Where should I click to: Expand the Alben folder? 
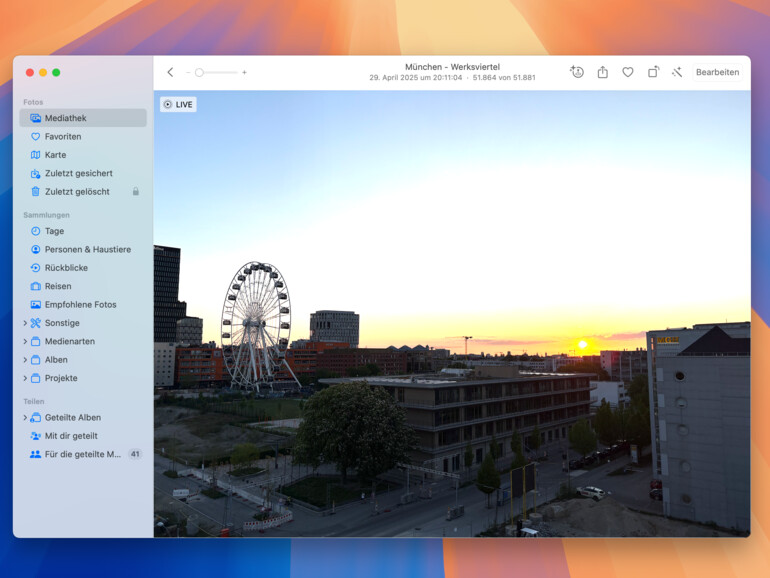click(x=25, y=360)
